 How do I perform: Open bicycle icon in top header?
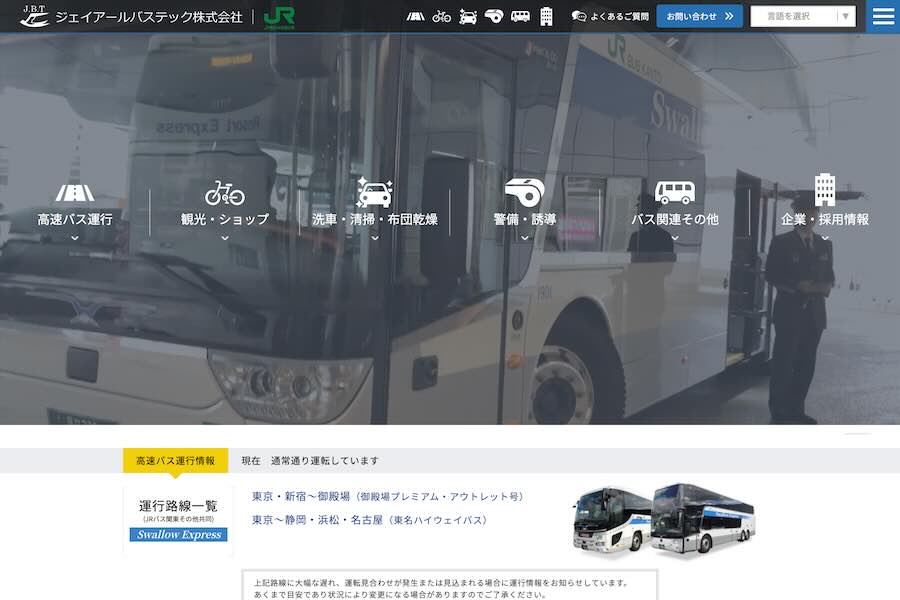[441, 16]
